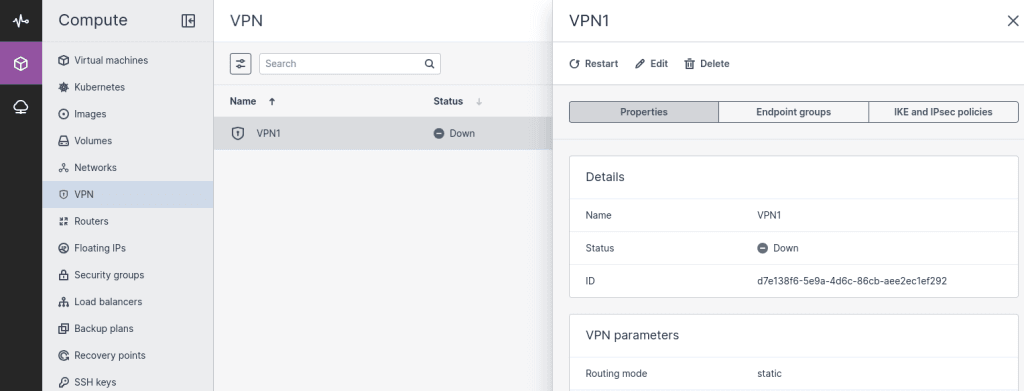Switch to the Endpoint groups tab
The height and width of the screenshot is (391, 1024).
(x=793, y=112)
